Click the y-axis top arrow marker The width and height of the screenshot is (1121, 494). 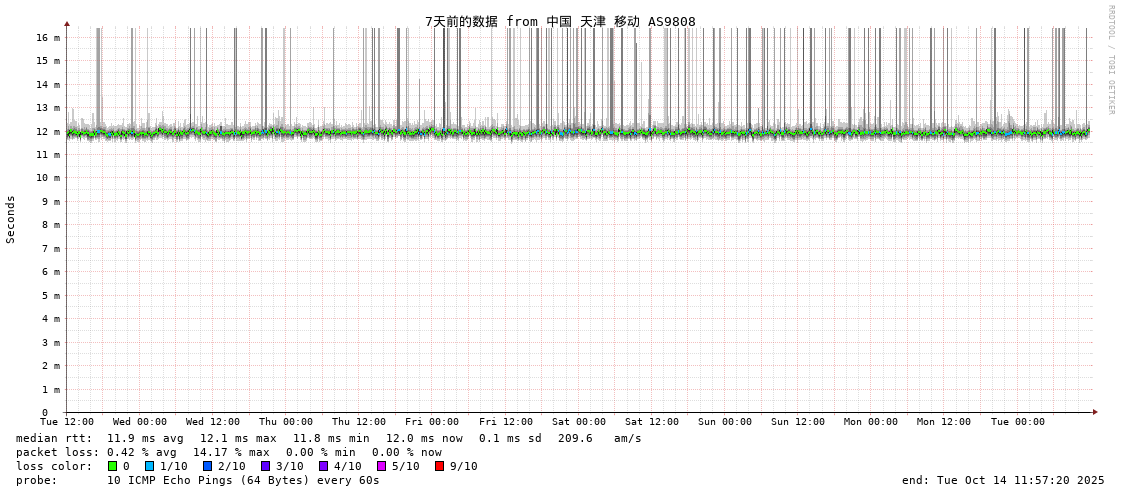[x=67, y=23]
